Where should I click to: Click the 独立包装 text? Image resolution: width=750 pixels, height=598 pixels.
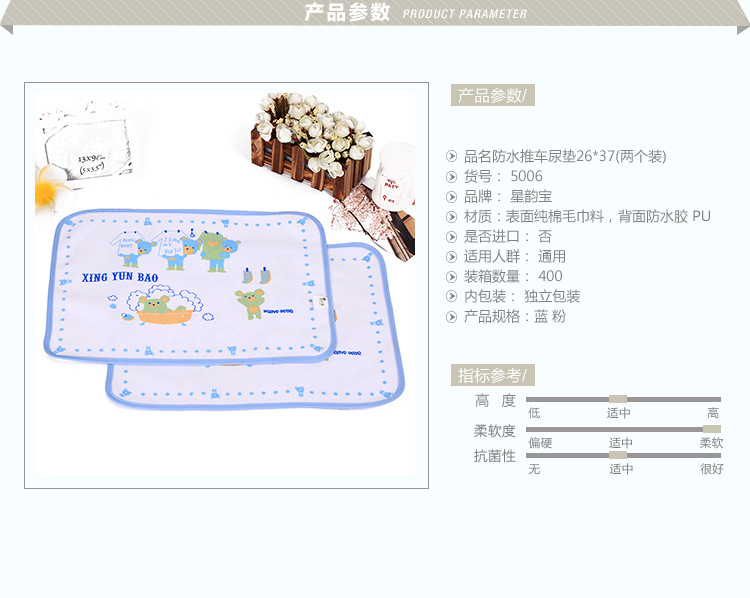tap(552, 296)
